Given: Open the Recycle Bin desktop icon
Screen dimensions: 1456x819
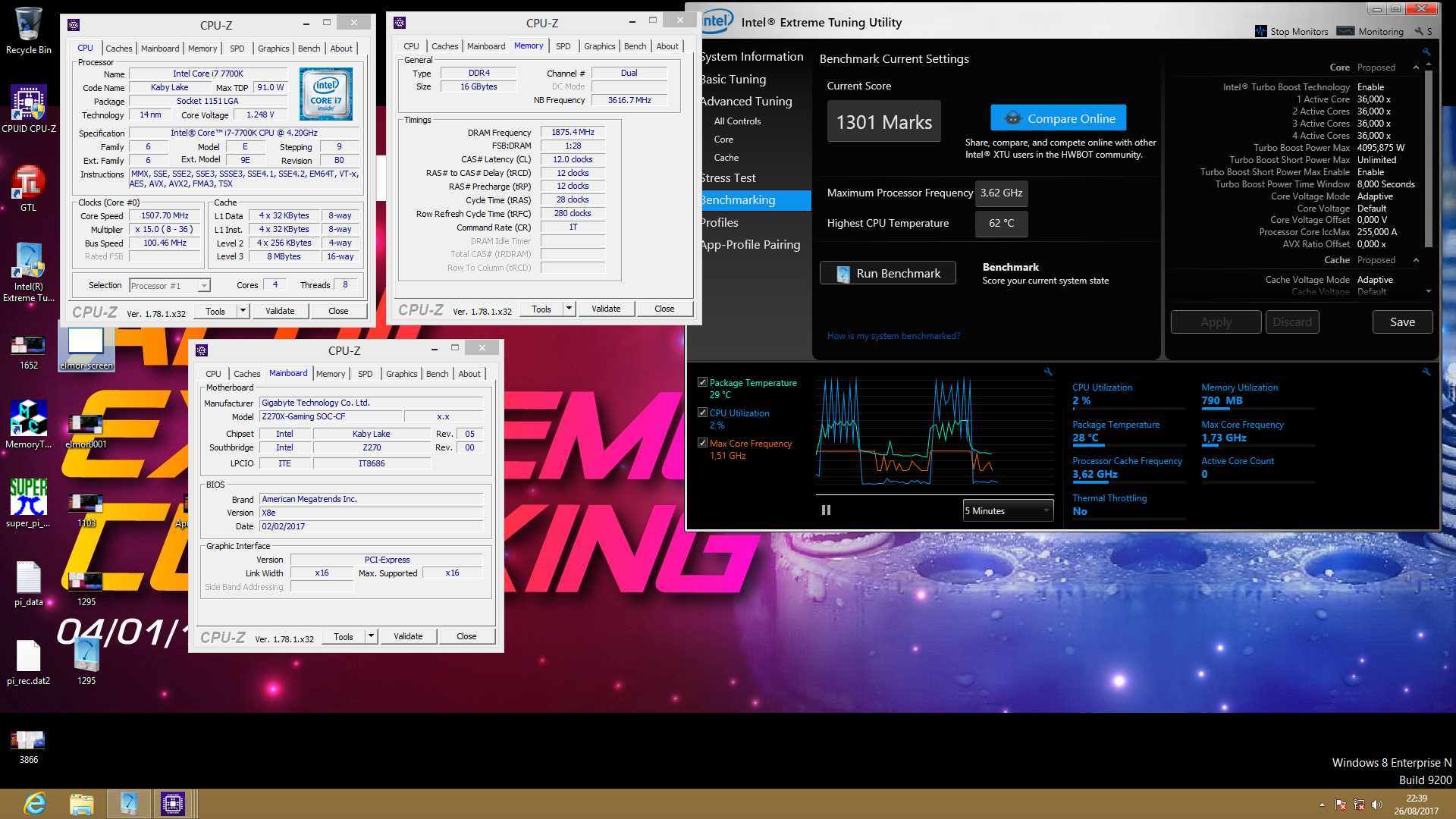Looking at the screenshot, I should coord(28,30).
